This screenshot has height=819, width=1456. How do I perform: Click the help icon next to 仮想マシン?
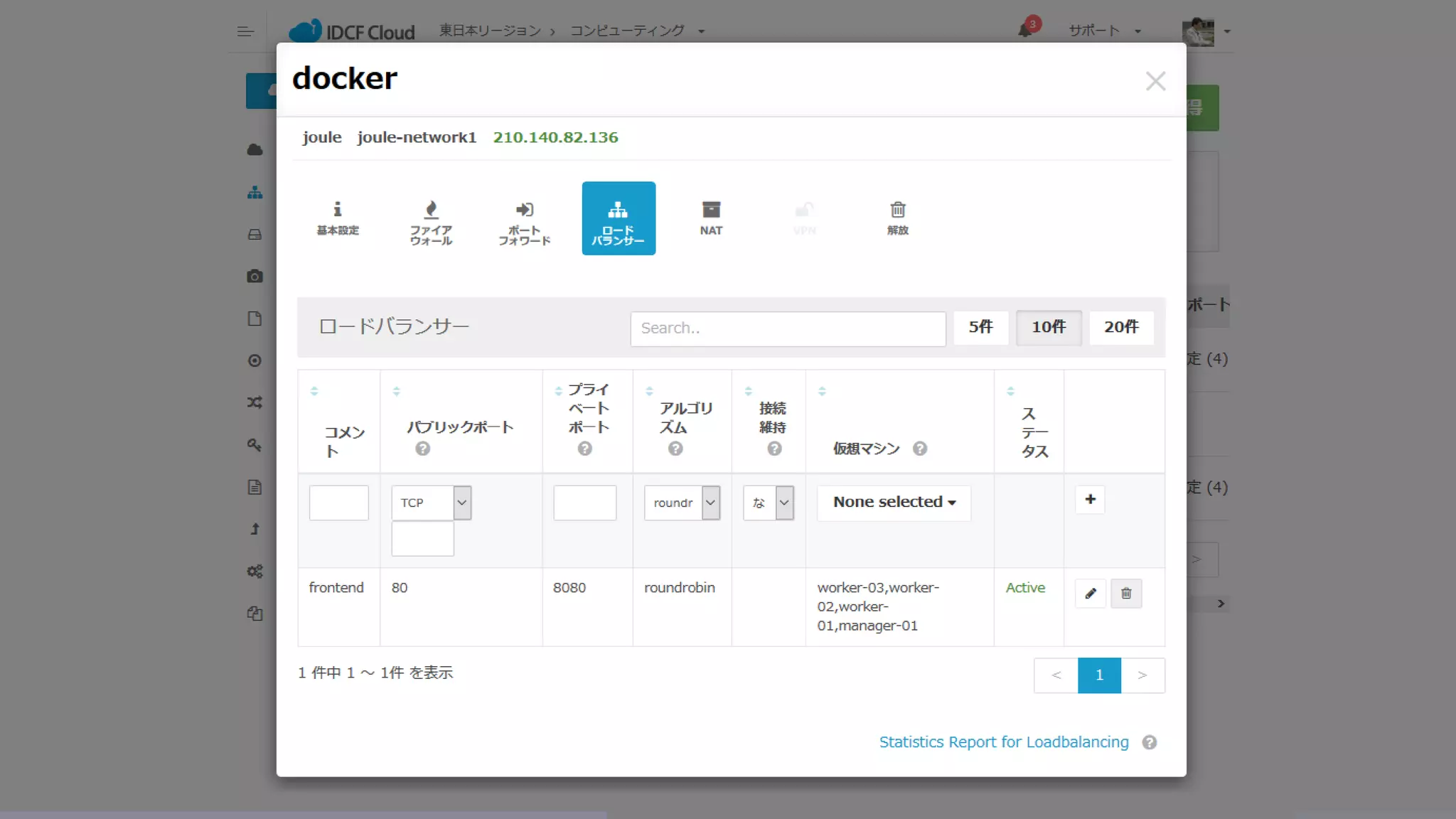[919, 449]
